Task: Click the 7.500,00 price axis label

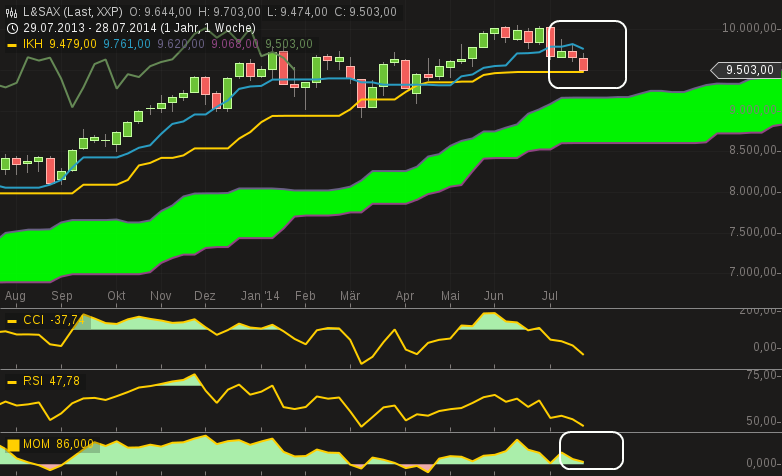Action: [x=755, y=232]
